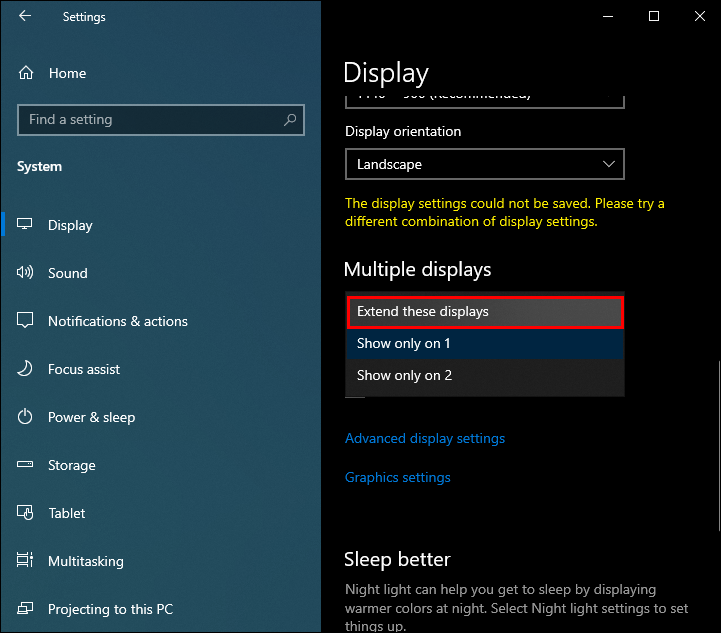Click the vertical scrollbar on the right
Viewport: 721px width, 633px height.
[x=719, y=446]
